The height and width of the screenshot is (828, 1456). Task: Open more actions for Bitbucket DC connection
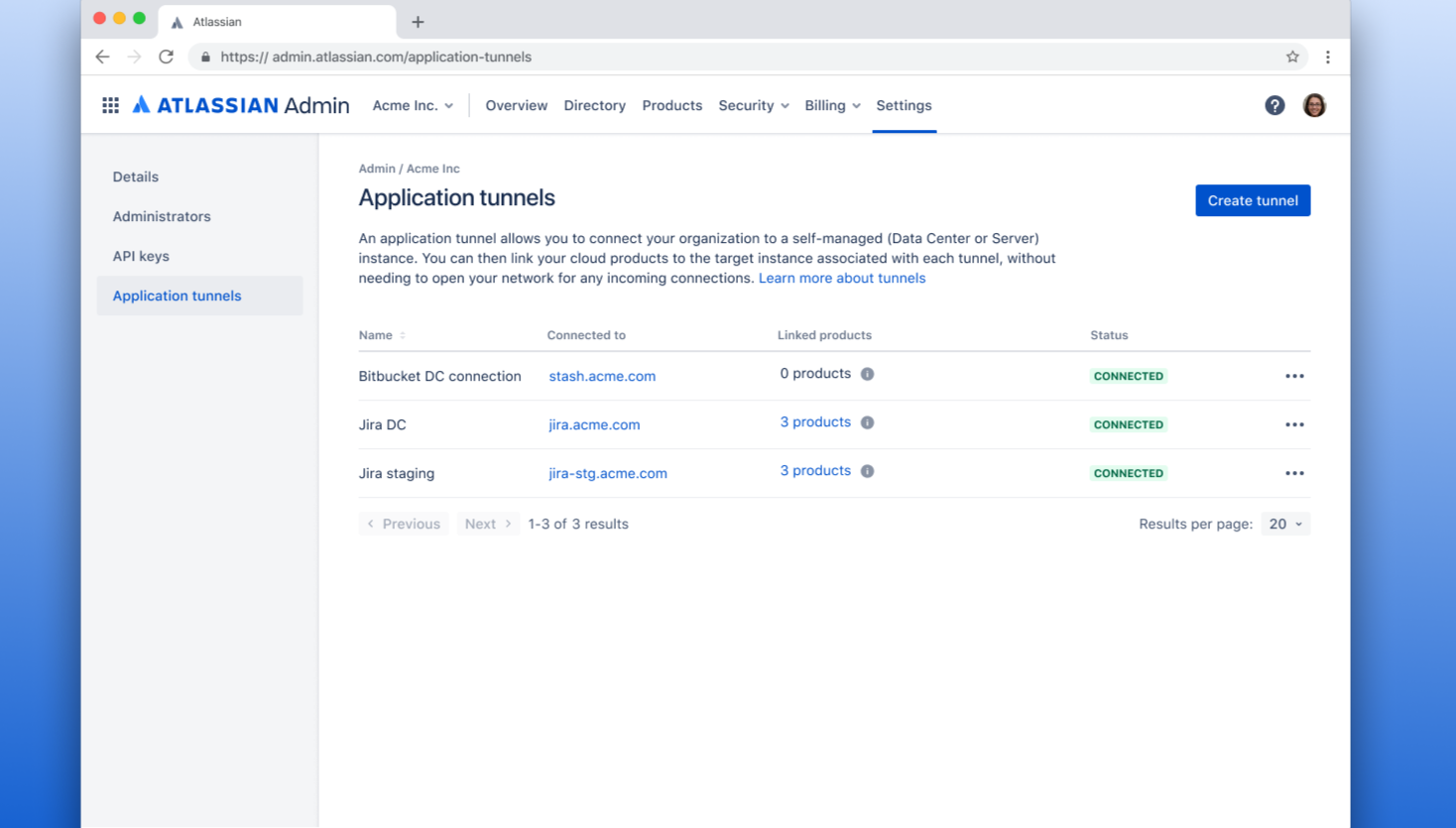[x=1294, y=376]
